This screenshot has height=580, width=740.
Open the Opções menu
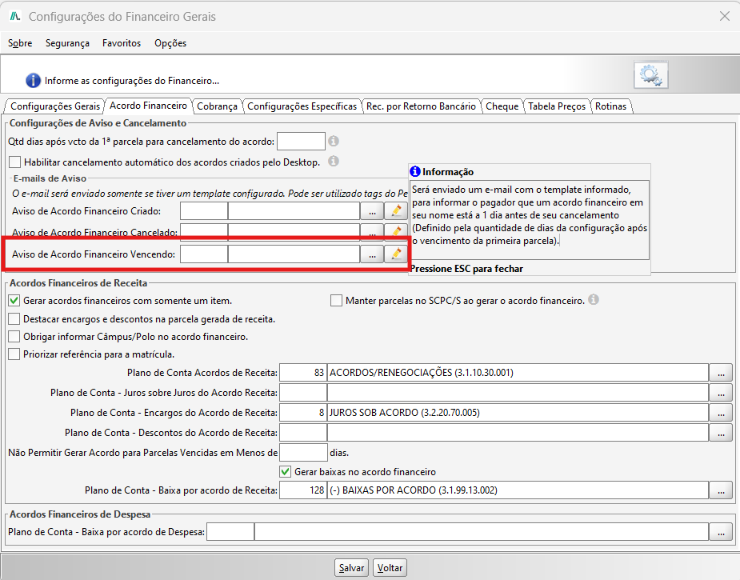click(170, 43)
